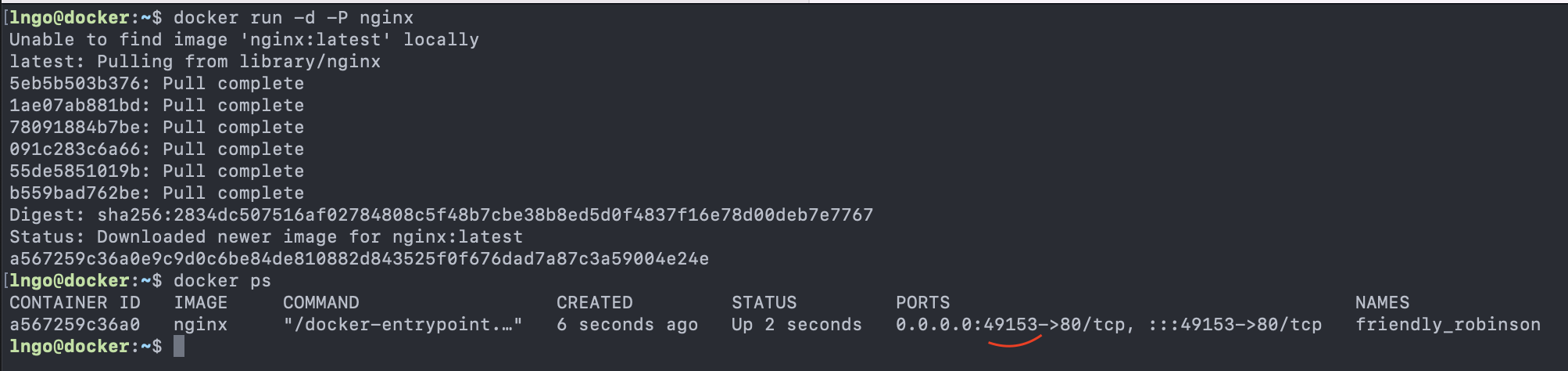Click the terminal cursor block at the last prompt

click(x=179, y=346)
